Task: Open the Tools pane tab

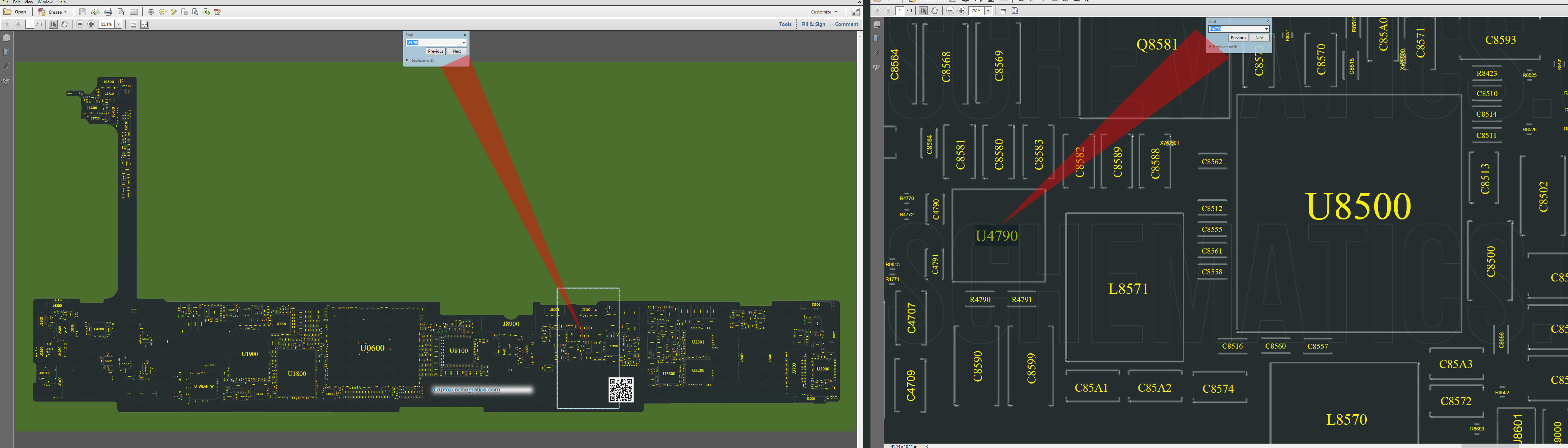Action: click(x=785, y=24)
